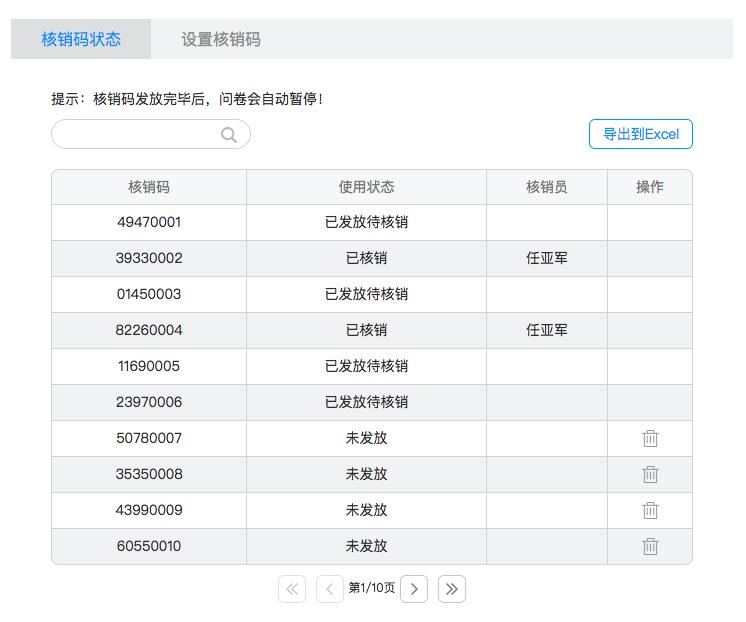Screen dimensions: 746x622
Task: Jump to the first page arrow
Action: (292, 589)
